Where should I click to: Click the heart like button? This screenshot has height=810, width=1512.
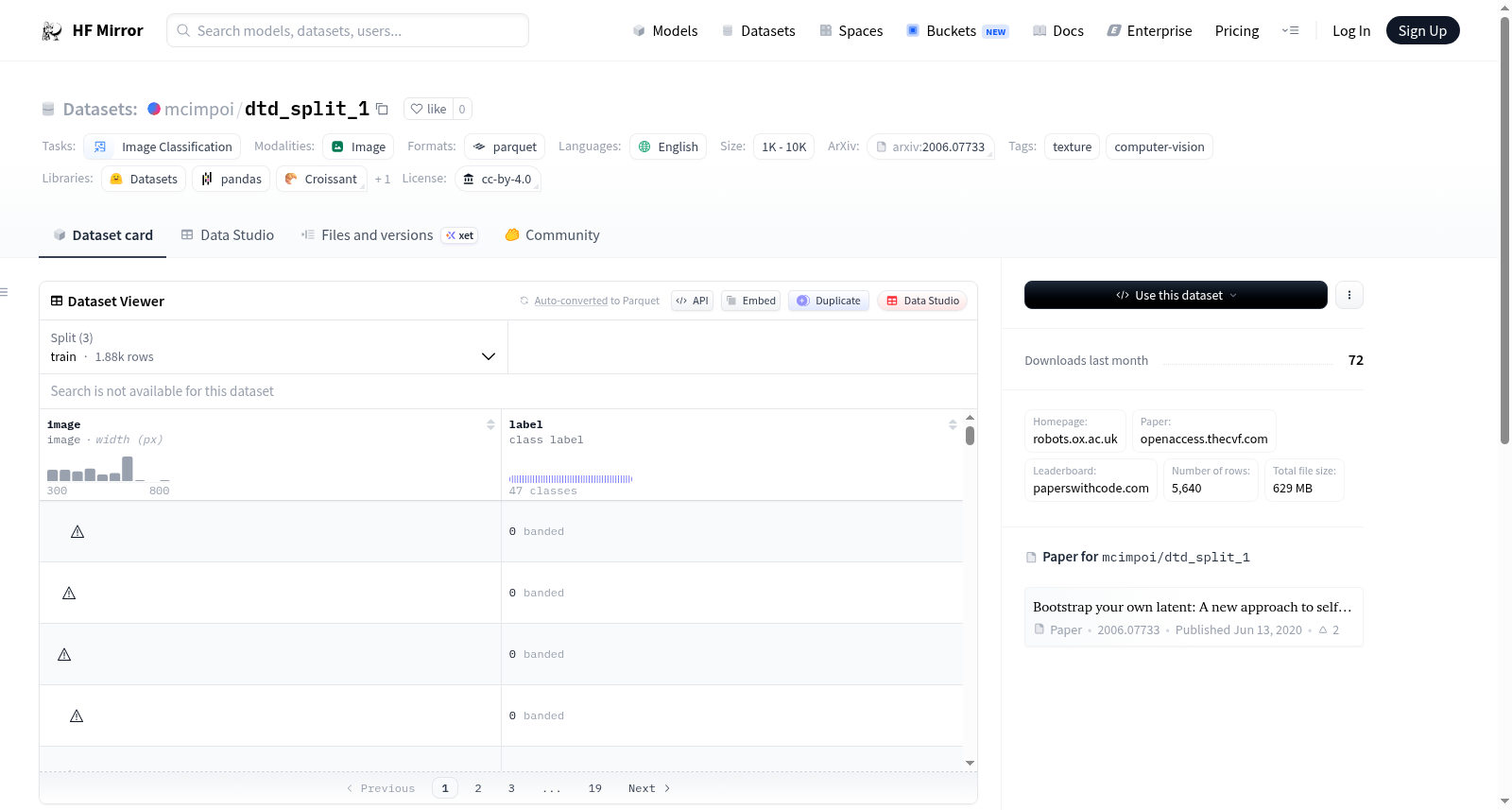point(428,109)
